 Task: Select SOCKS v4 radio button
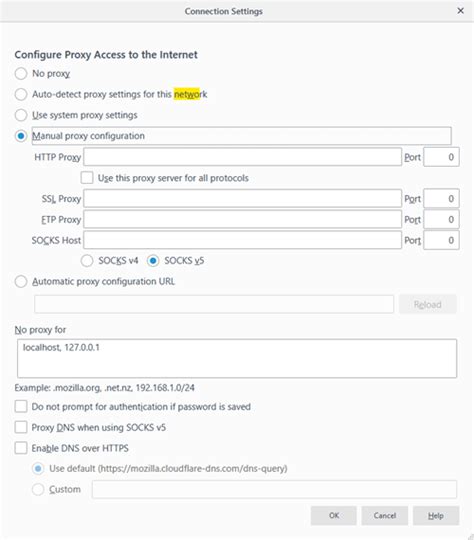87,261
